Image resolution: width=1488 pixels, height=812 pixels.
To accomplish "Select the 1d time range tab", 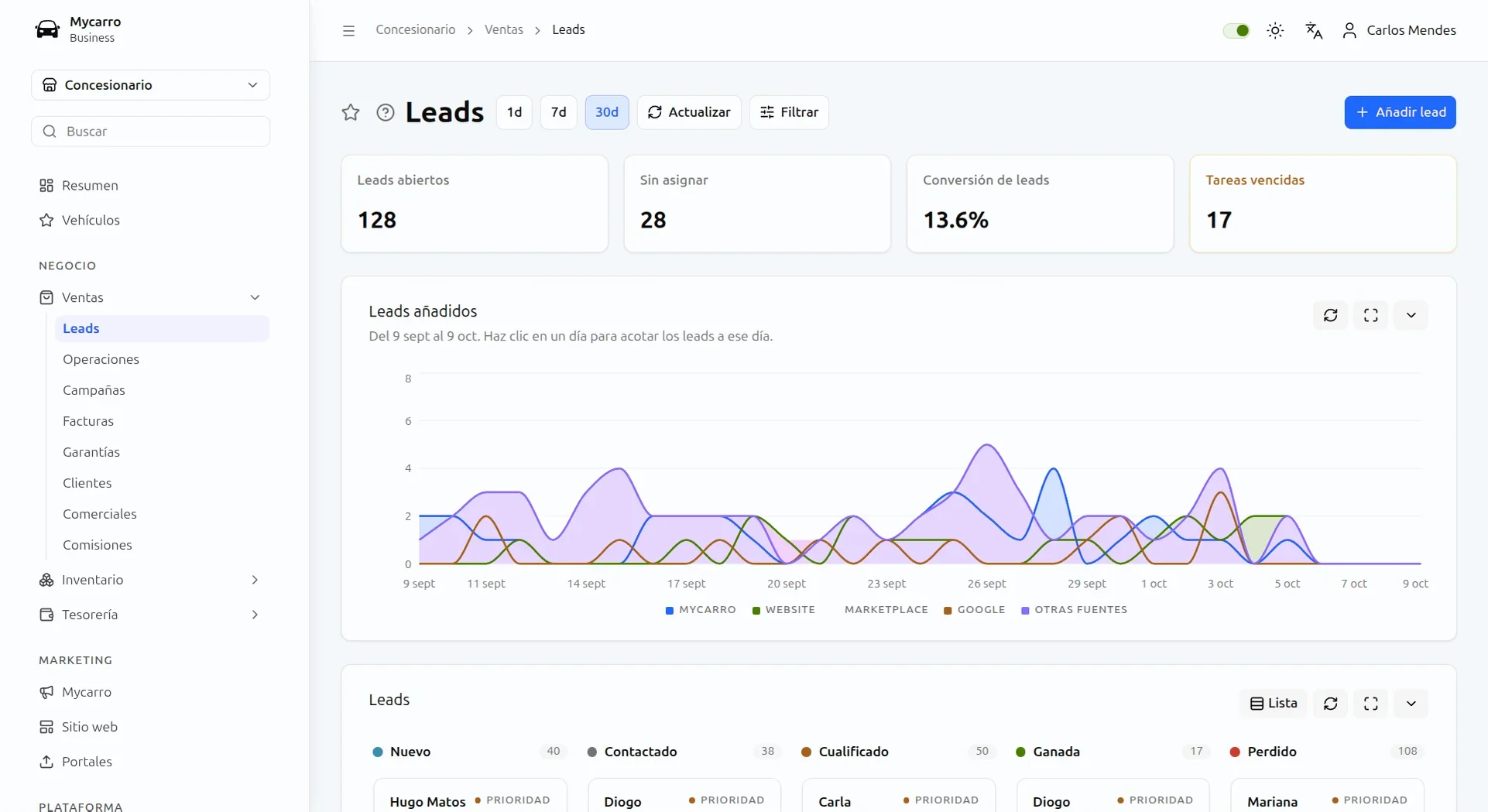I will coord(514,112).
